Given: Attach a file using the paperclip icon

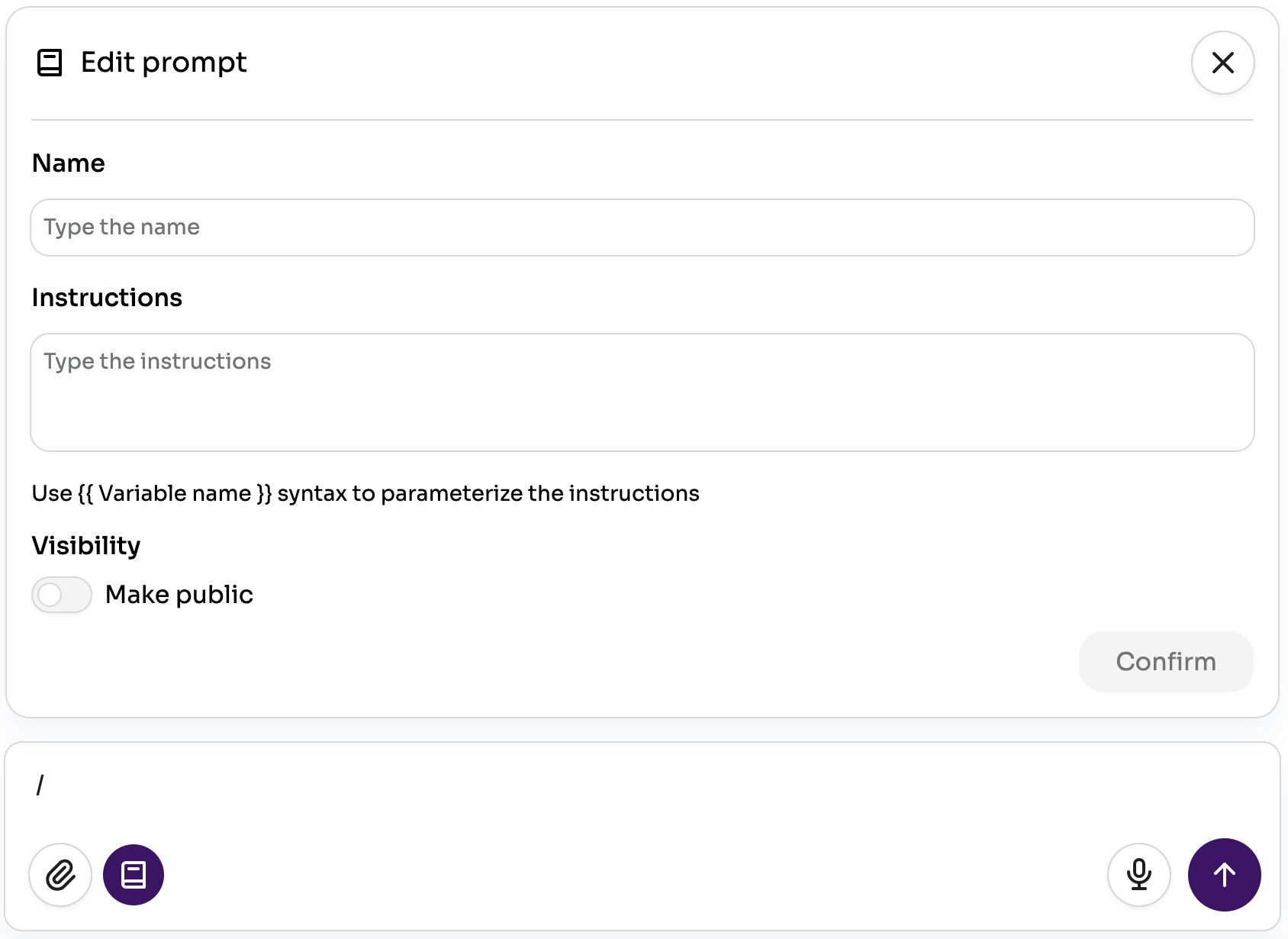Looking at the screenshot, I should [x=60, y=875].
